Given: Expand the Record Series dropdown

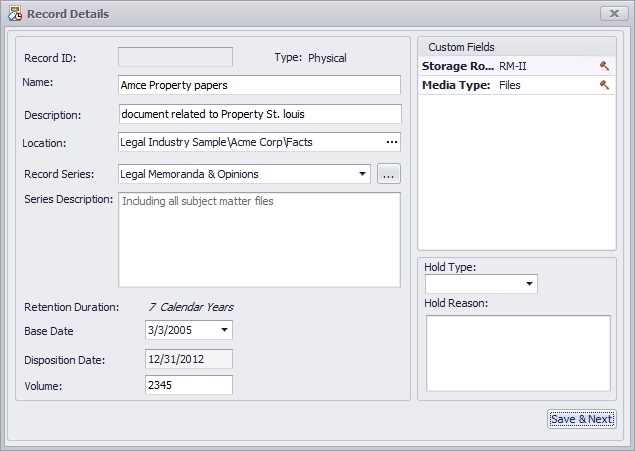Looking at the screenshot, I should pyautogui.click(x=361, y=174).
